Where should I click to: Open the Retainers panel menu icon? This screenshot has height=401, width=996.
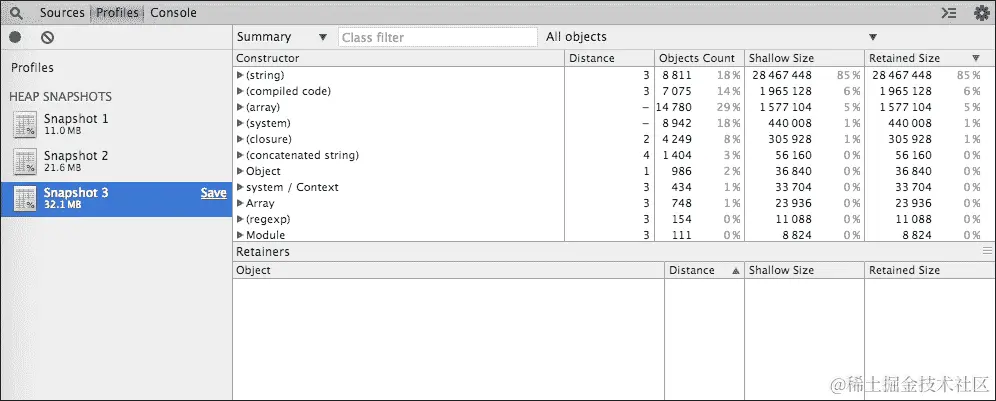coord(987,252)
